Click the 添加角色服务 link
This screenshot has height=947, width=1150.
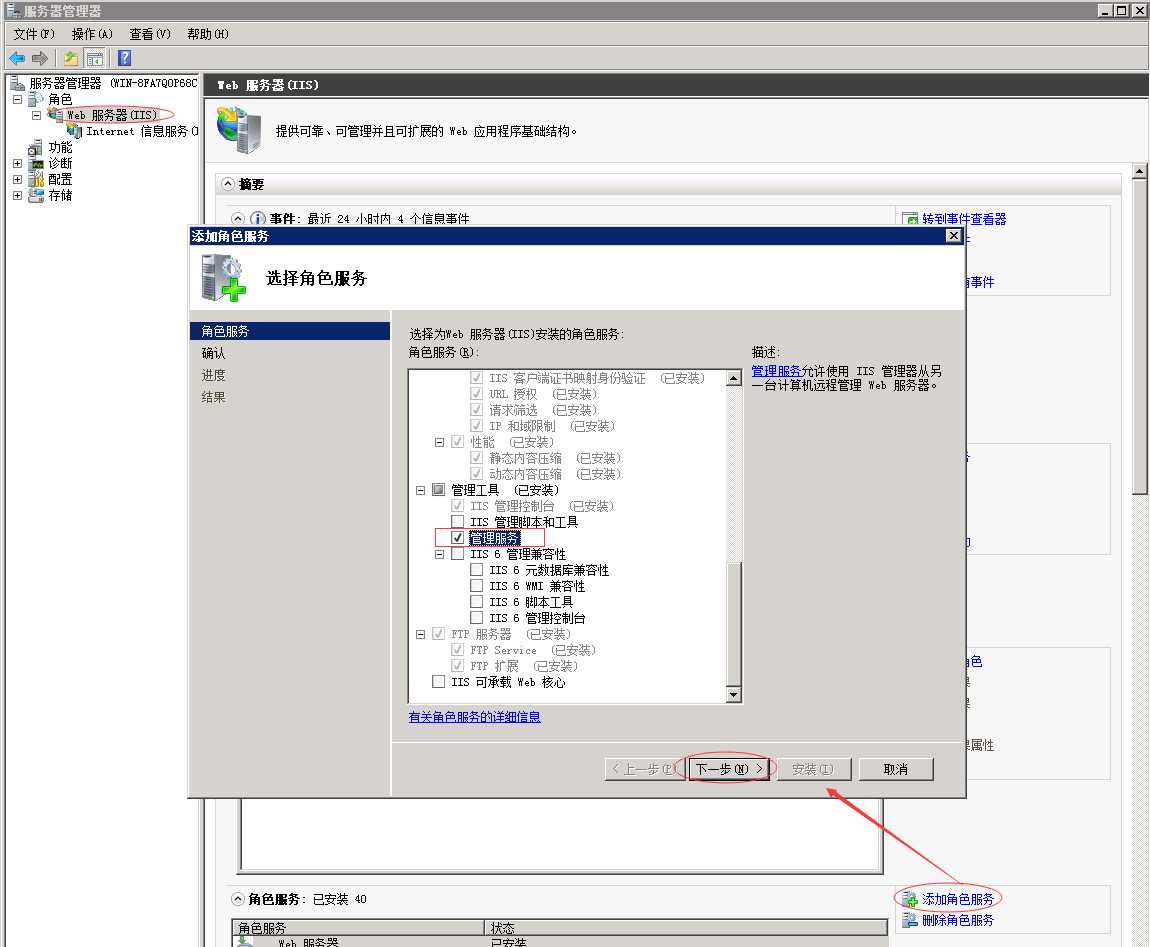pyautogui.click(x=958, y=899)
